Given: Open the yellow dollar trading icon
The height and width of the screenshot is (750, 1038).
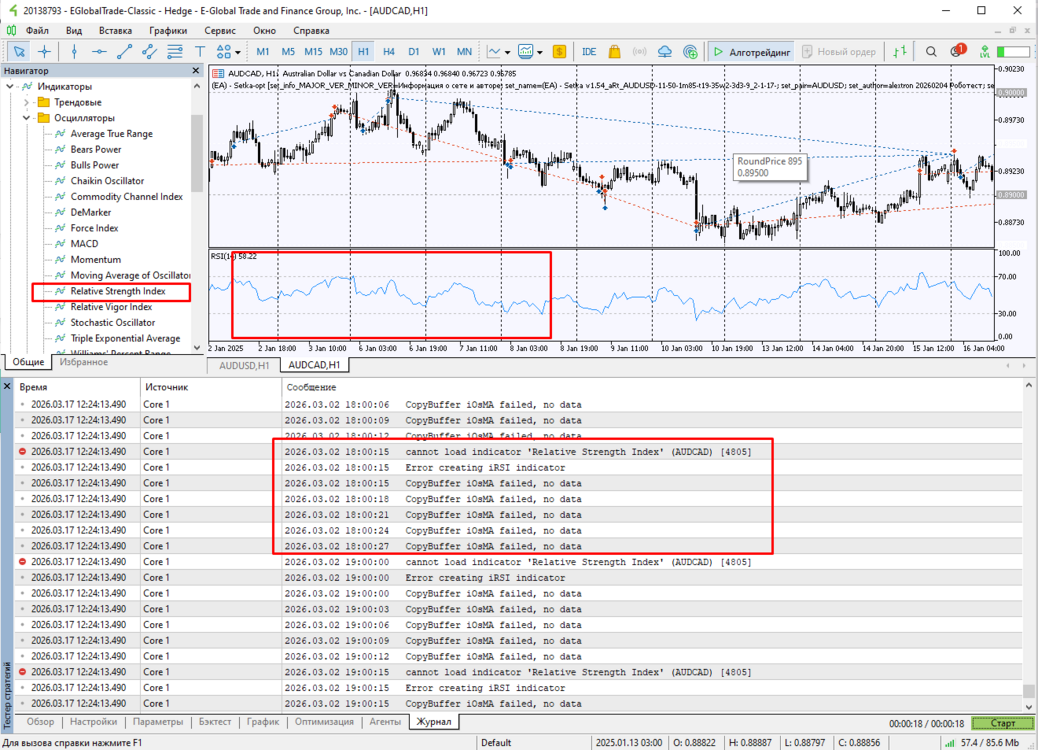Looking at the screenshot, I should (x=559, y=52).
